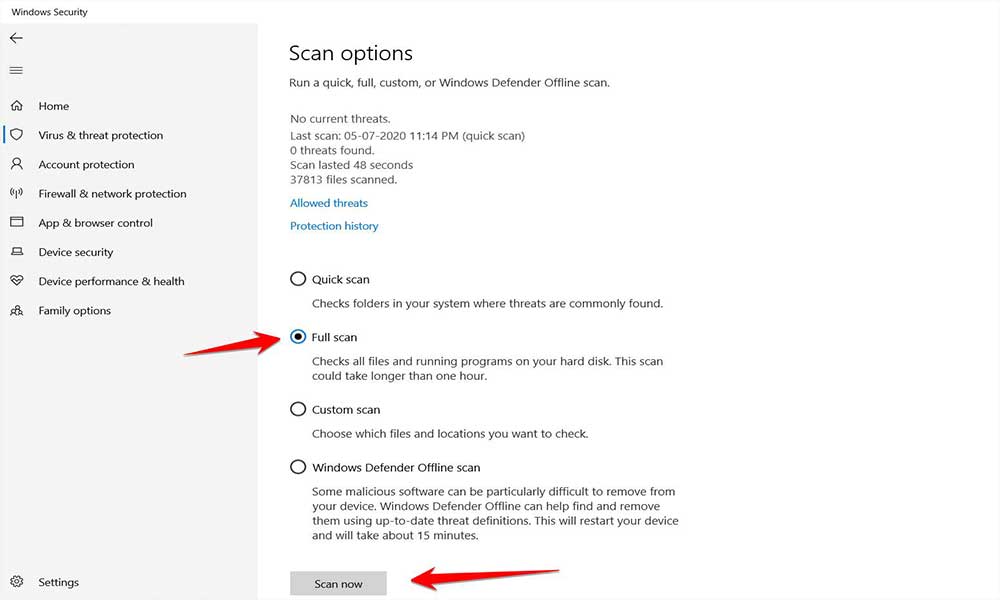Select the Quick scan radio button
This screenshot has width=1000, height=600.
coord(298,279)
